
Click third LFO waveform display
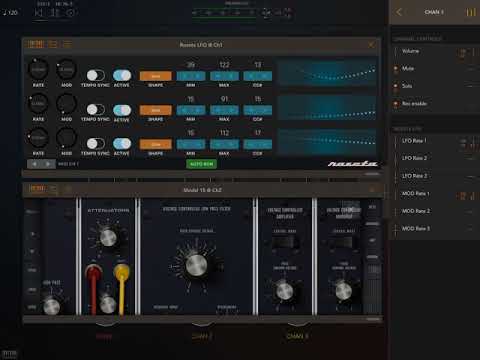pyautogui.click(x=327, y=142)
